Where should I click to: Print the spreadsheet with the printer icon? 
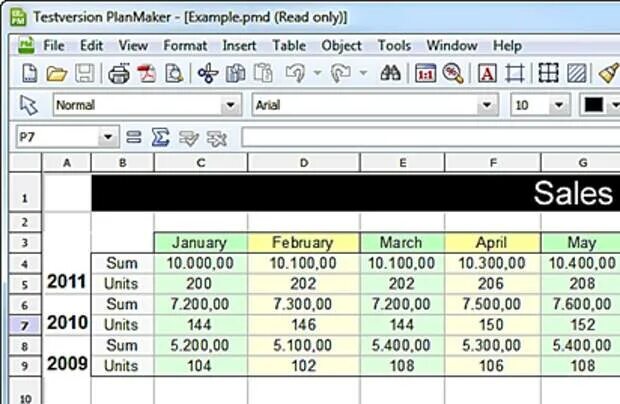[119, 74]
